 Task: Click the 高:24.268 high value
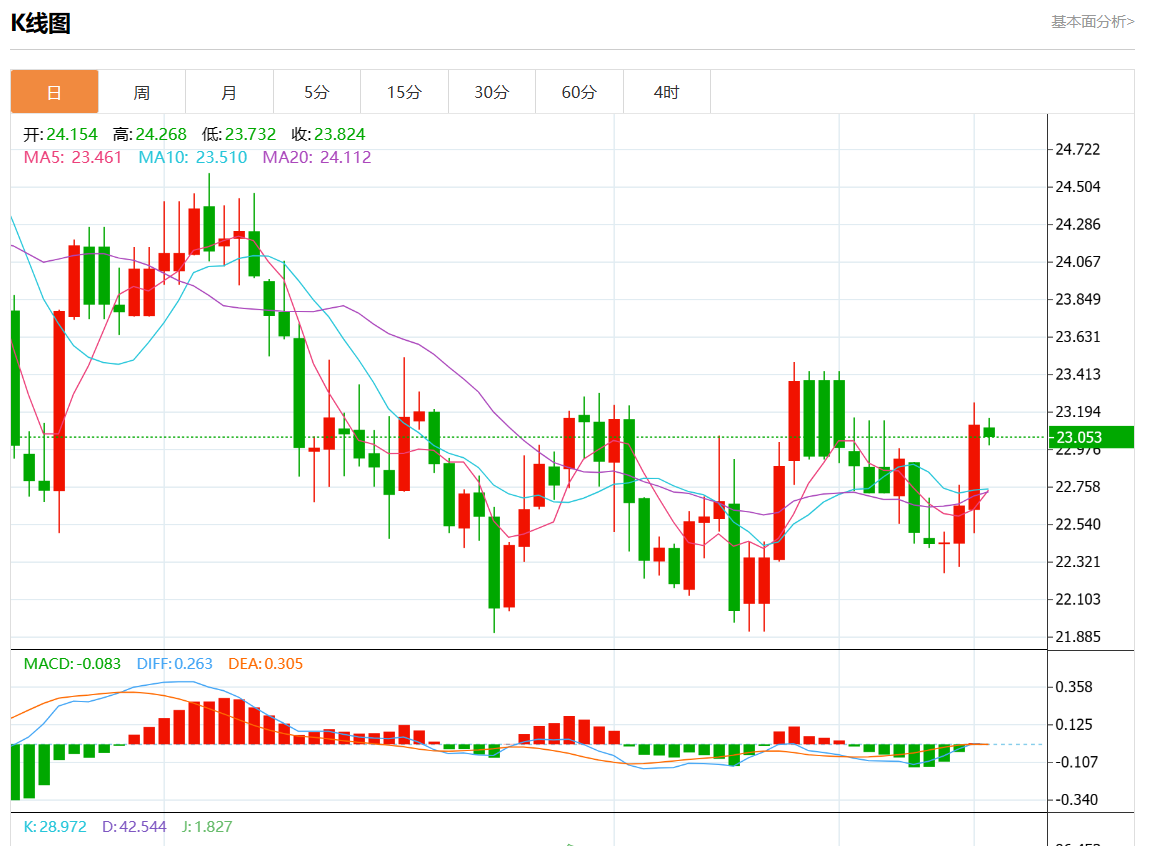coord(150,134)
